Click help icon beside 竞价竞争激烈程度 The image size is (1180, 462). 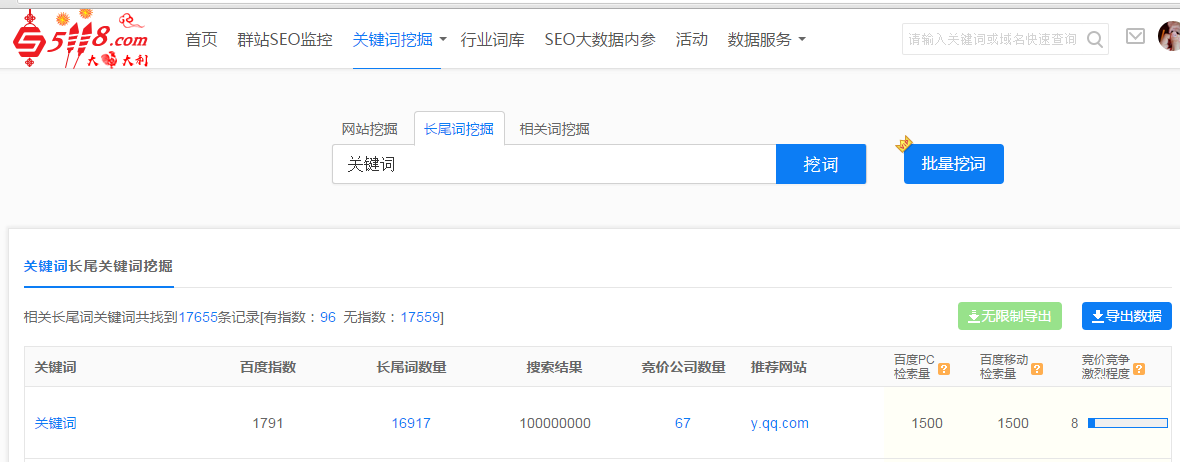pyautogui.click(x=1139, y=369)
